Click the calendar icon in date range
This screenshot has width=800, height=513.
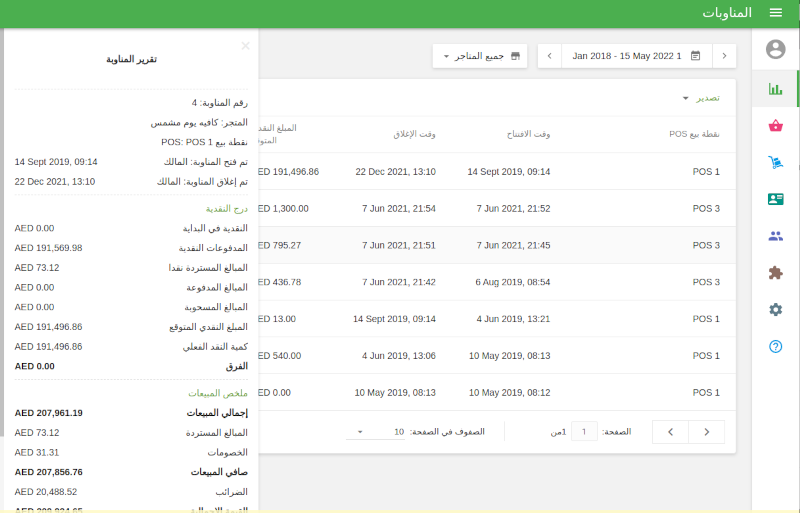(x=695, y=56)
